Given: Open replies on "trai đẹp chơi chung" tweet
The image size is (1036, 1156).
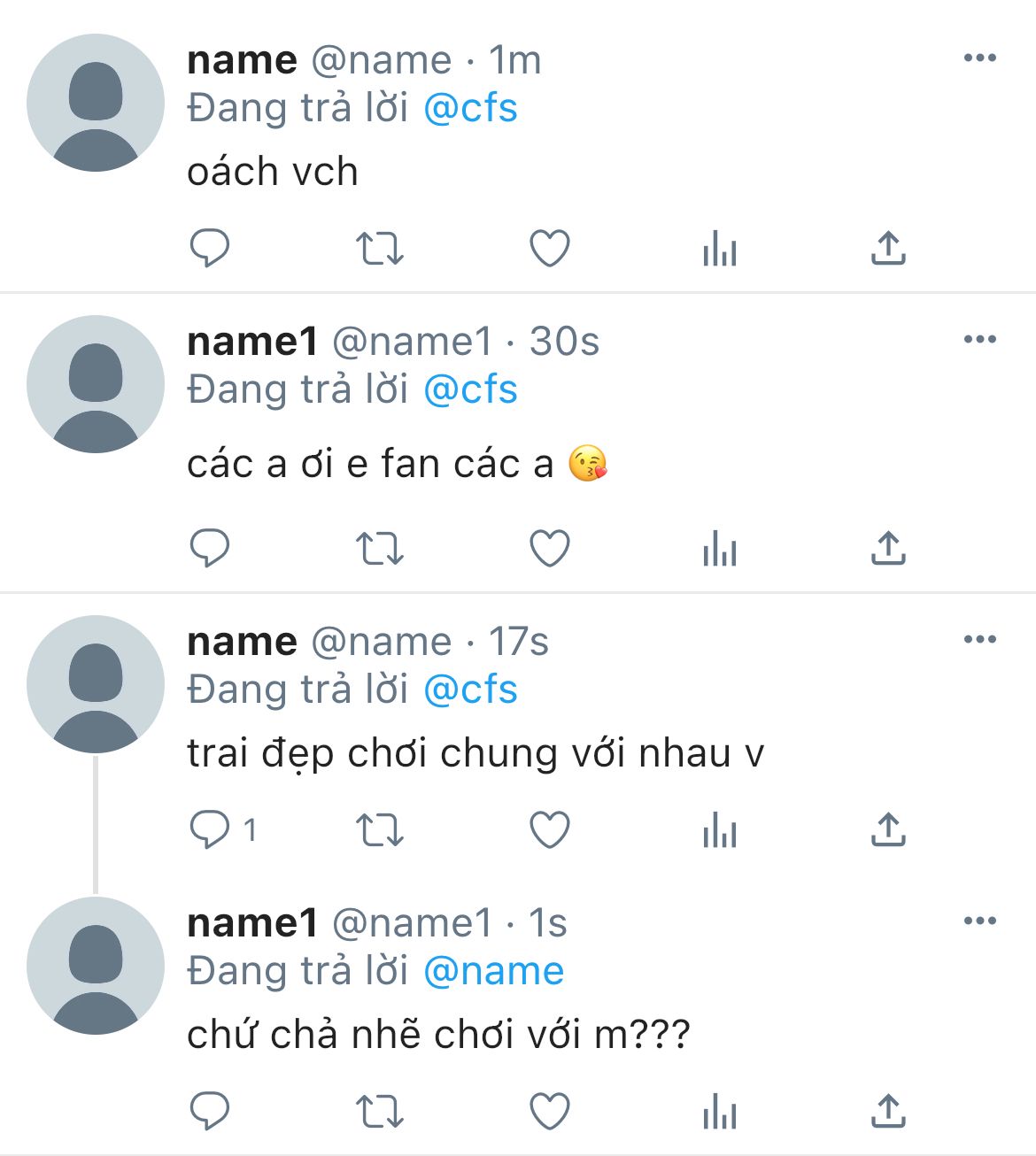Looking at the screenshot, I should [210, 830].
